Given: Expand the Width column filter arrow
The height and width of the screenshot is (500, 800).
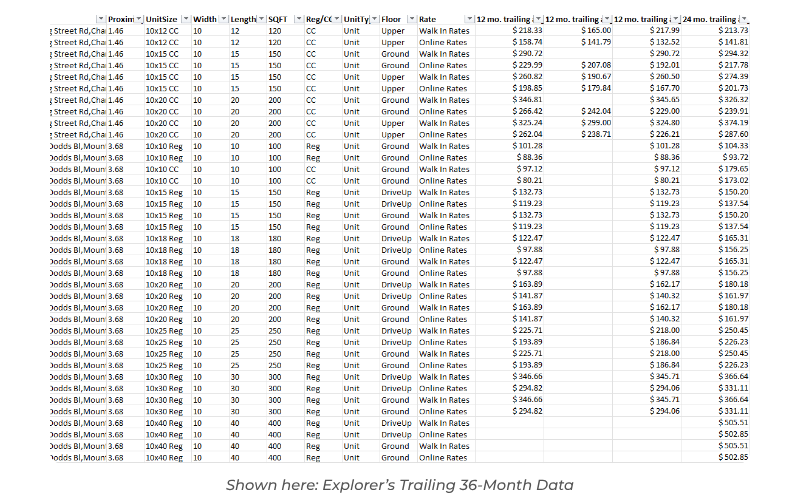Looking at the screenshot, I should [x=222, y=19].
